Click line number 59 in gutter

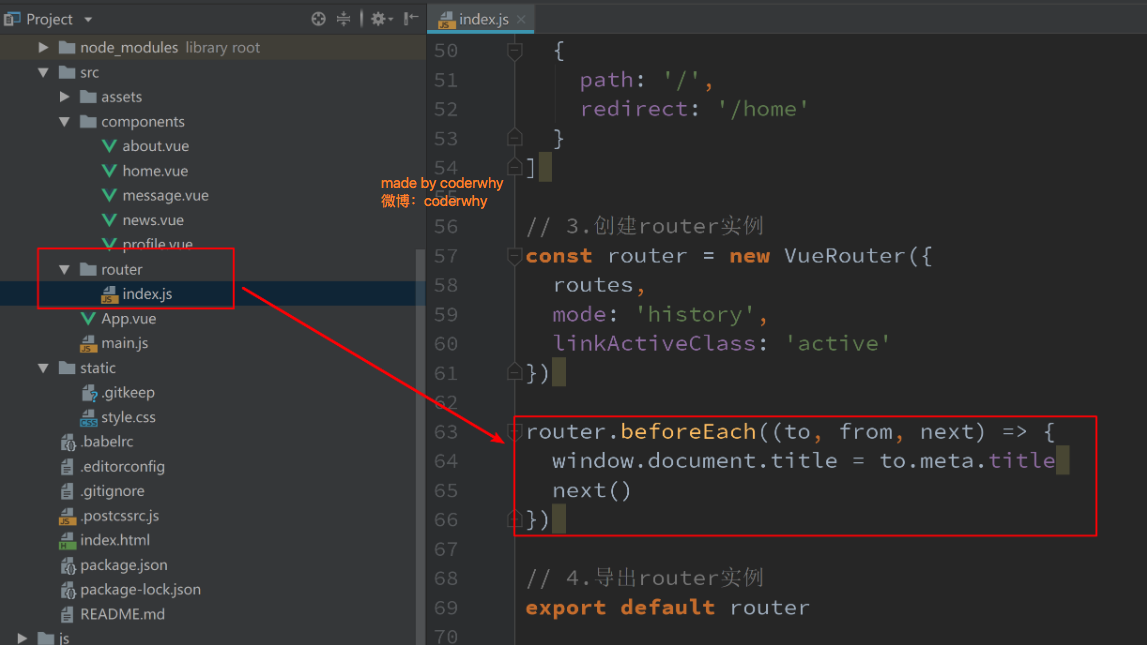click(445, 314)
